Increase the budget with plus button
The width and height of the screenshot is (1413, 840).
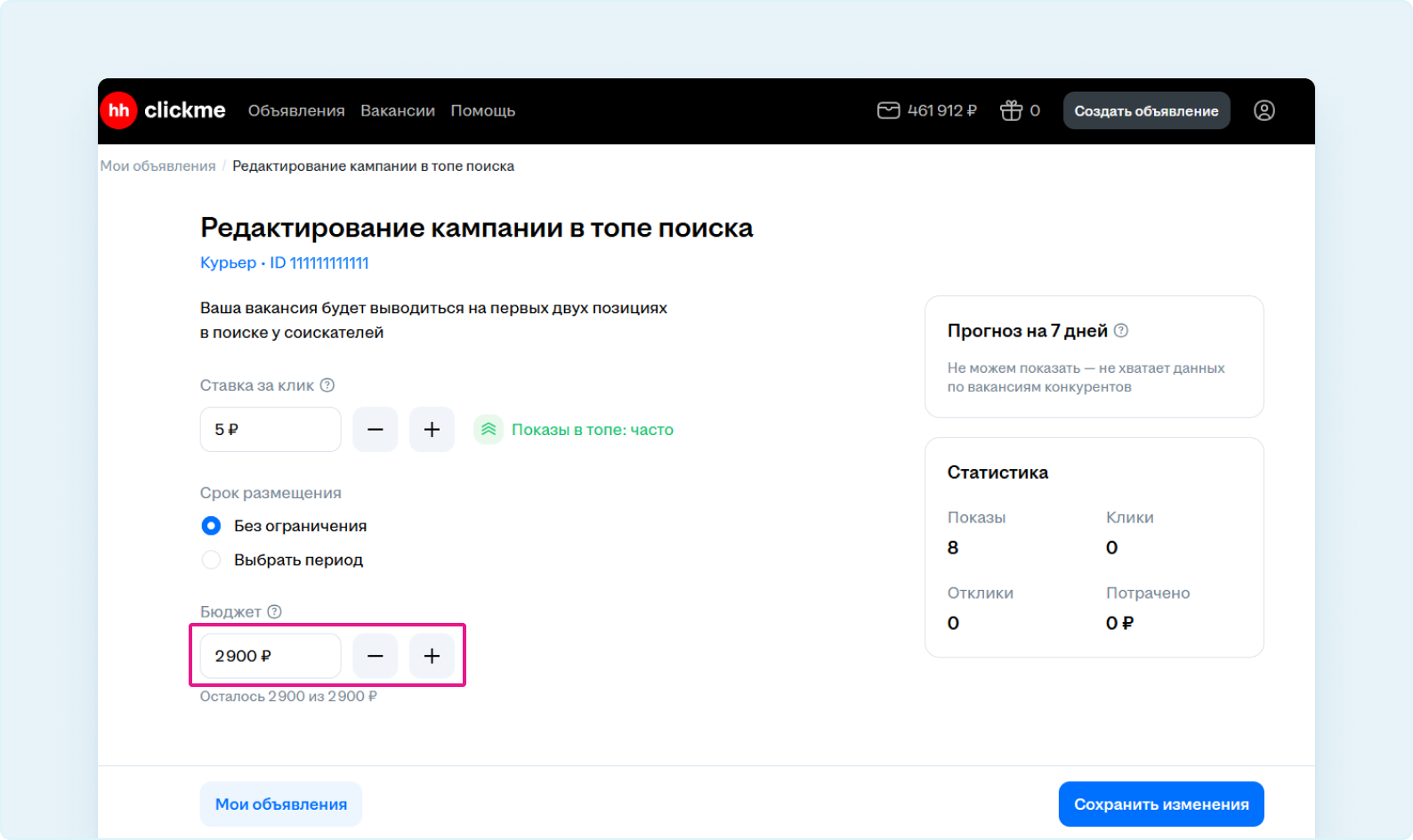tap(432, 656)
